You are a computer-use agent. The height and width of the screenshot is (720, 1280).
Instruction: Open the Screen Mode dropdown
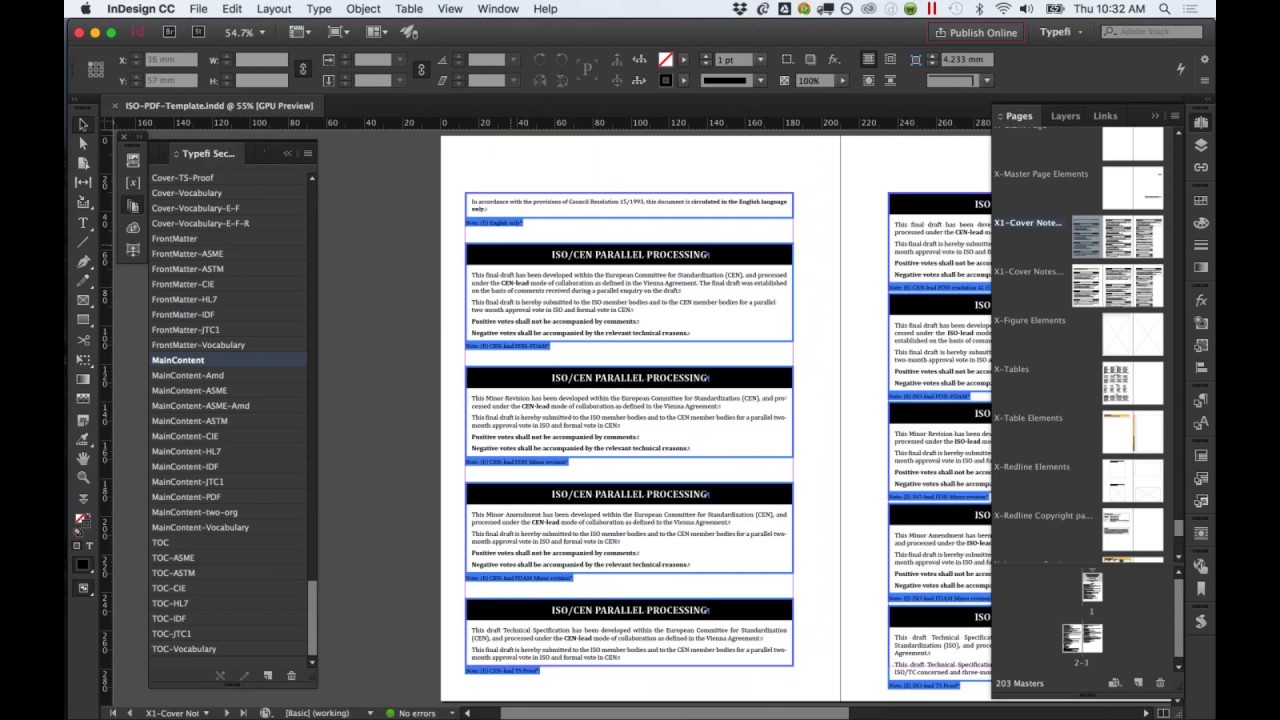point(341,32)
